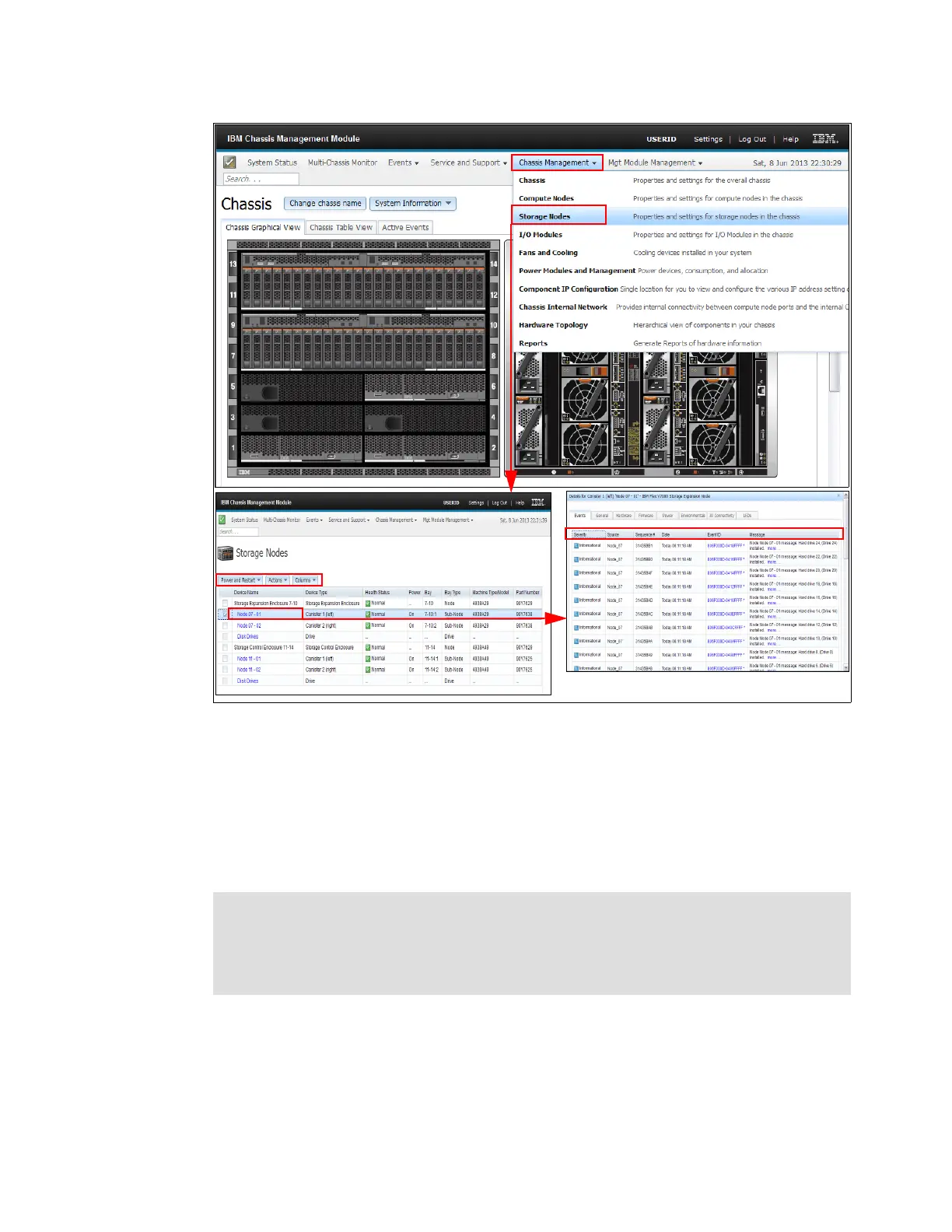
Task: Open the General tab in the canister details window
Action: pos(602,516)
